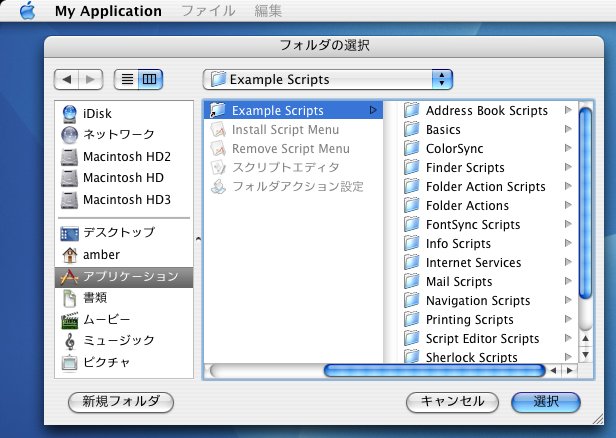Expand Printing Scripts via its arrow
The image size is (616, 438).
(x=568, y=319)
